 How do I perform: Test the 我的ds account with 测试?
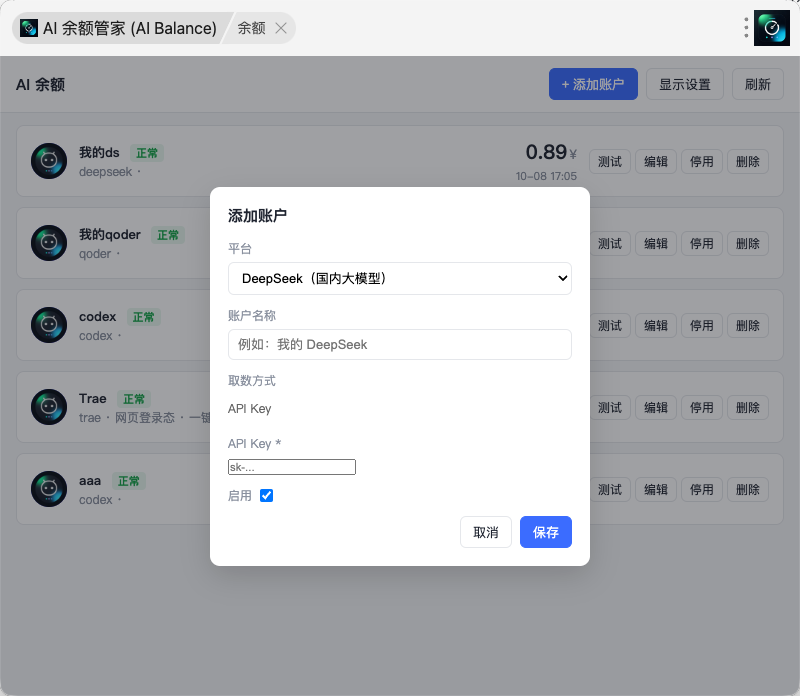[610, 162]
